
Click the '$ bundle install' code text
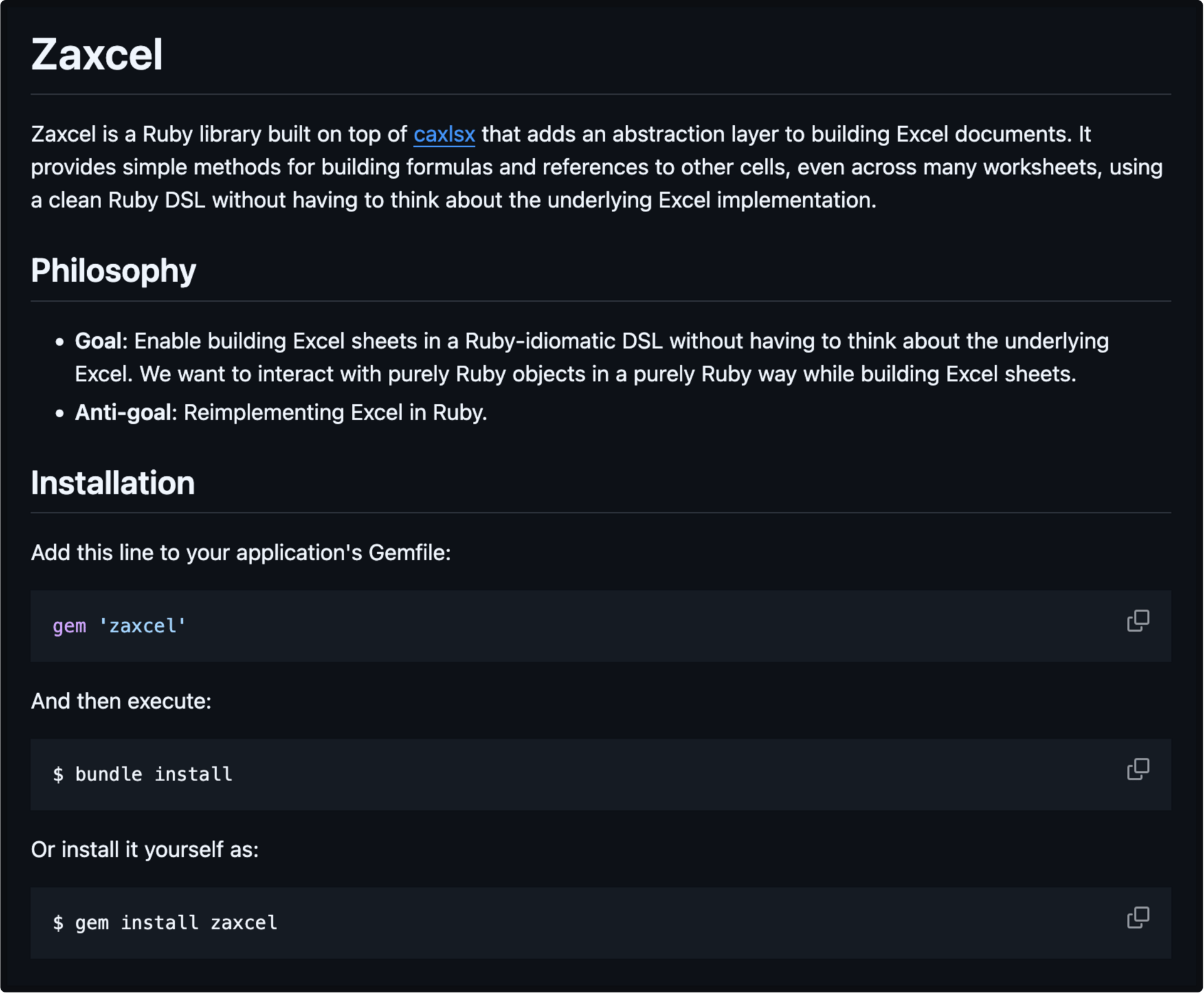tap(143, 774)
